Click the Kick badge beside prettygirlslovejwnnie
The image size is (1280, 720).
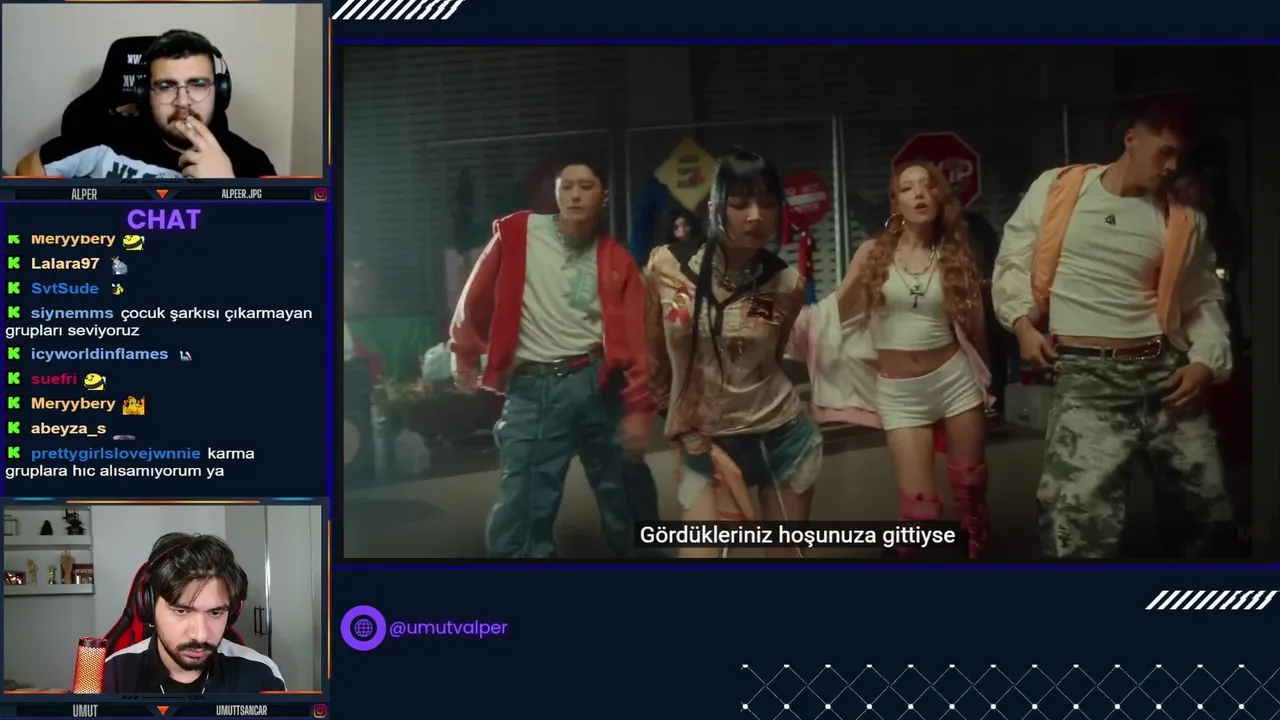click(x=14, y=453)
